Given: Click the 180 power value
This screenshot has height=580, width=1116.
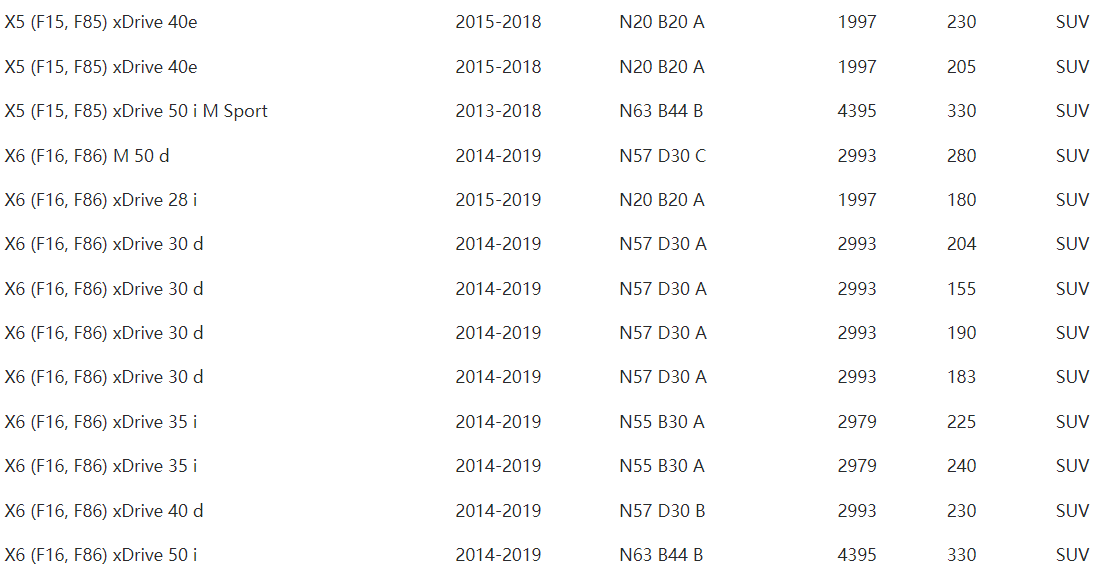Looking at the screenshot, I should tap(961, 200).
